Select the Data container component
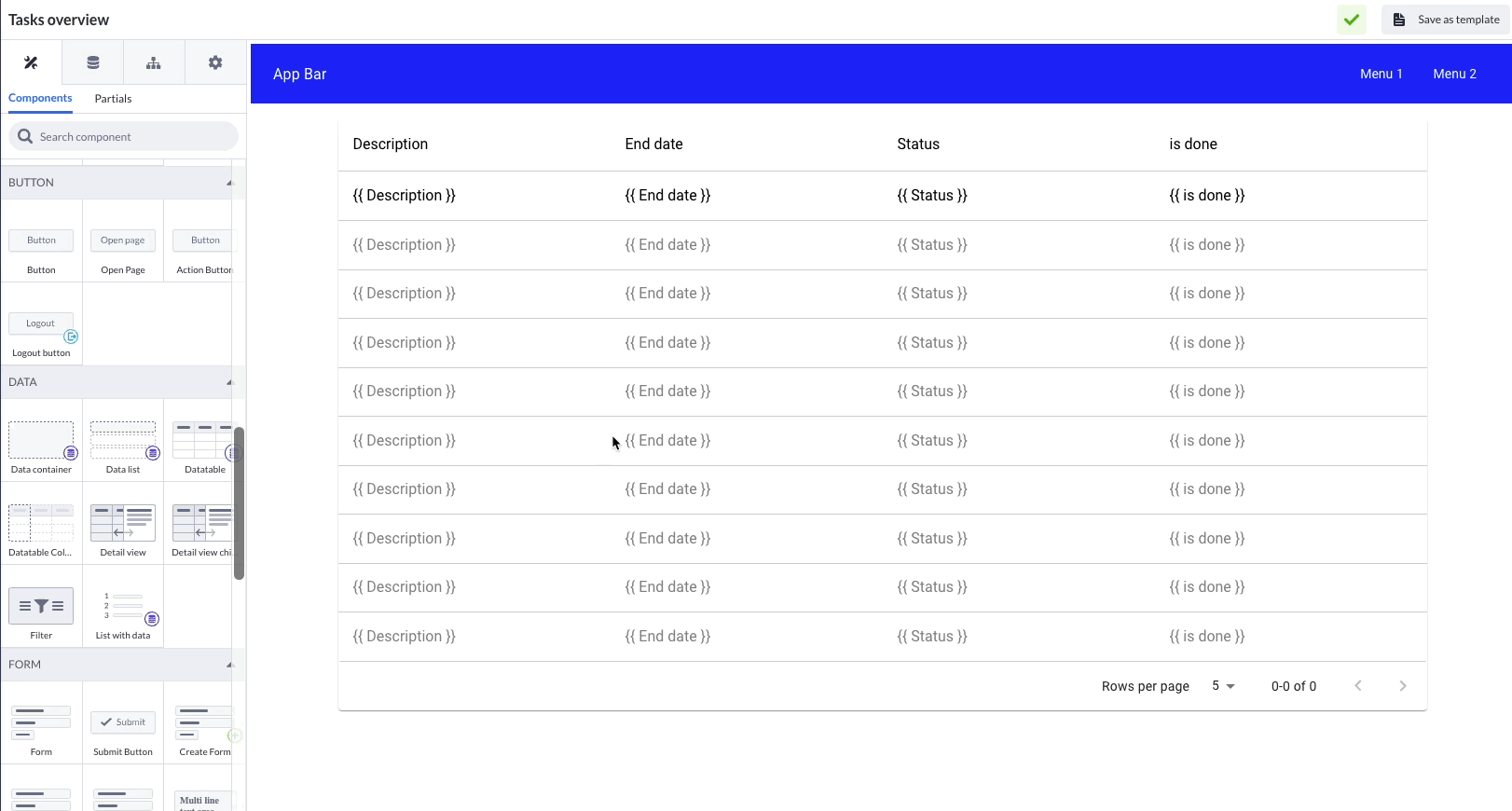 tap(41, 441)
